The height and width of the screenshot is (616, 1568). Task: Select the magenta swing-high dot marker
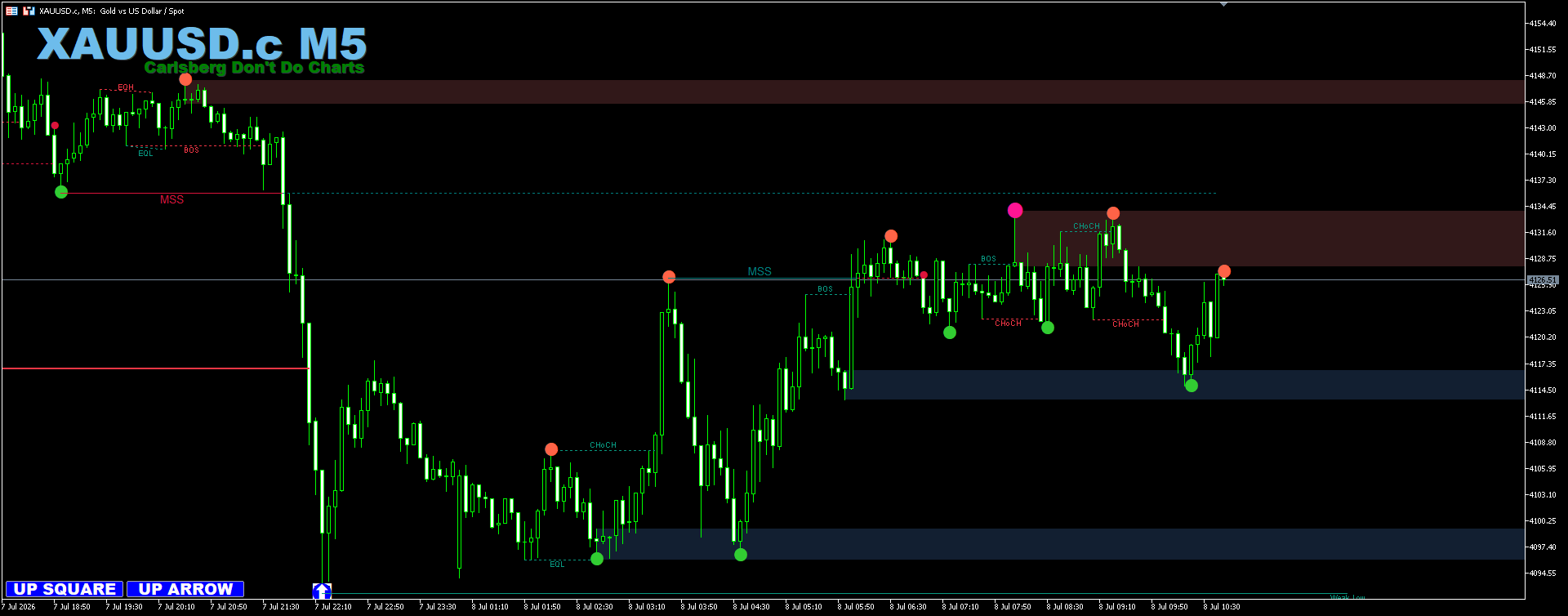point(1015,210)
